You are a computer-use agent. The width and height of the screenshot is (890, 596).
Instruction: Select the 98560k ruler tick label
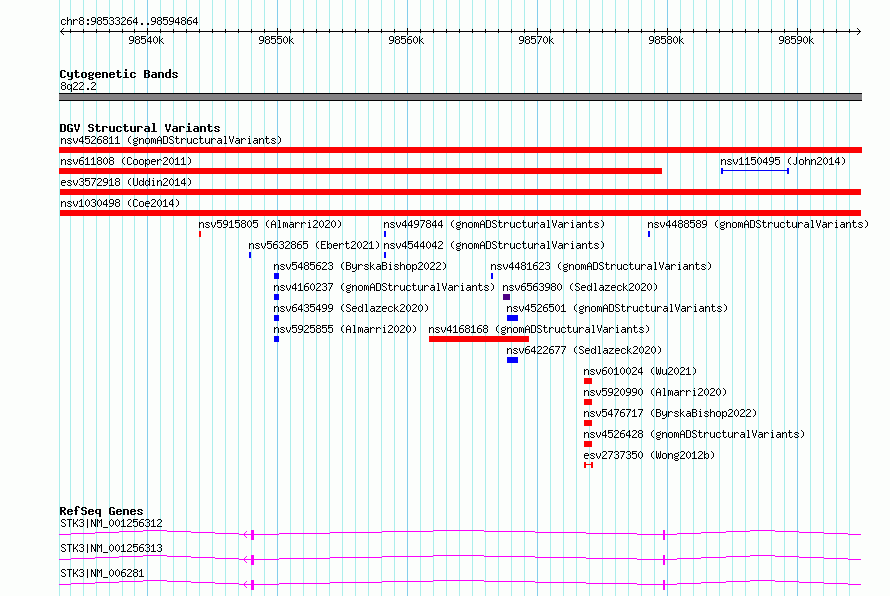pos(406,40)
